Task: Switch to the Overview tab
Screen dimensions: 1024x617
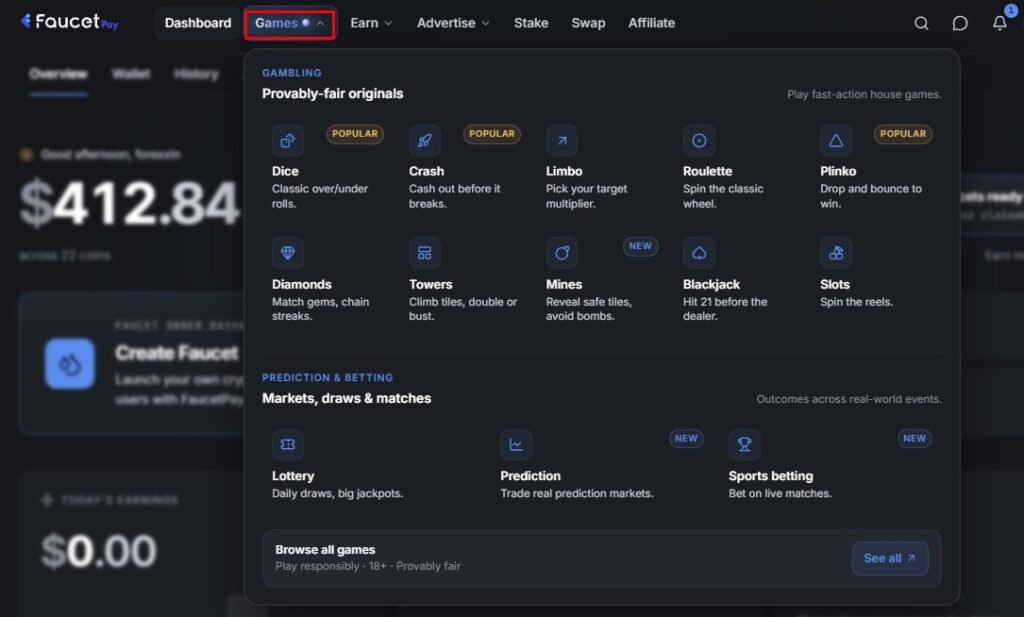Action: (x=58, y=74)
